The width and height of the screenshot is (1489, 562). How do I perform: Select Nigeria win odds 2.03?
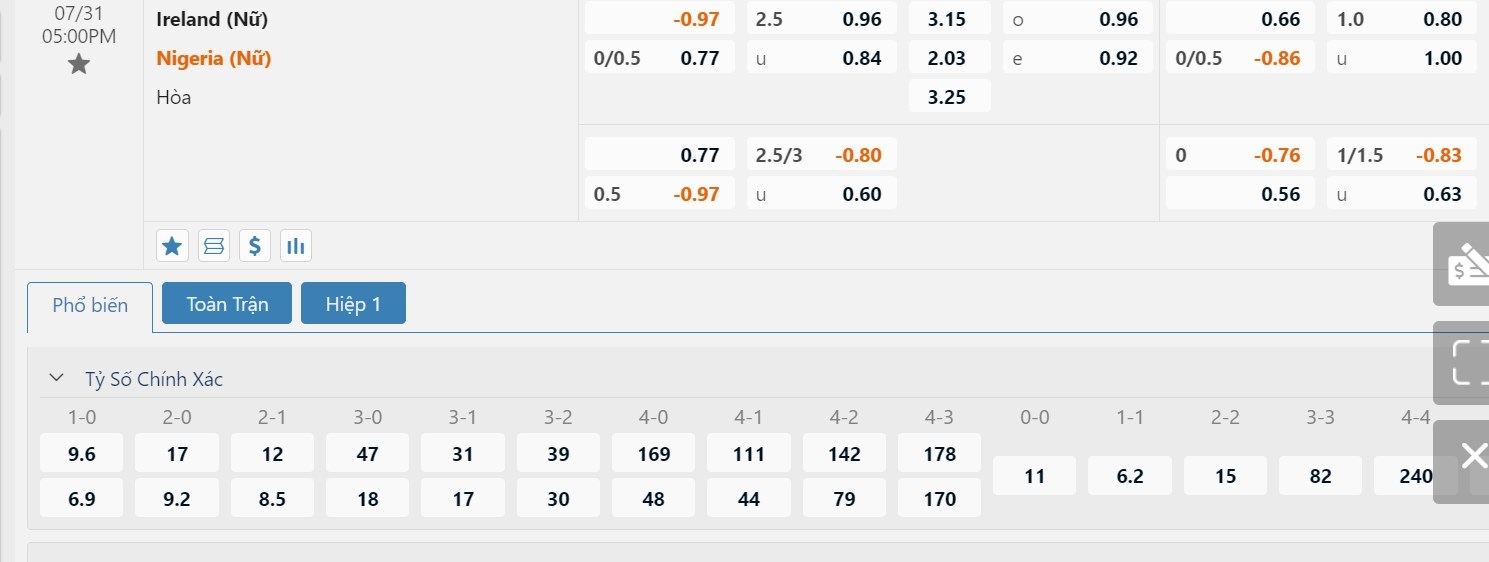(948, 58)
